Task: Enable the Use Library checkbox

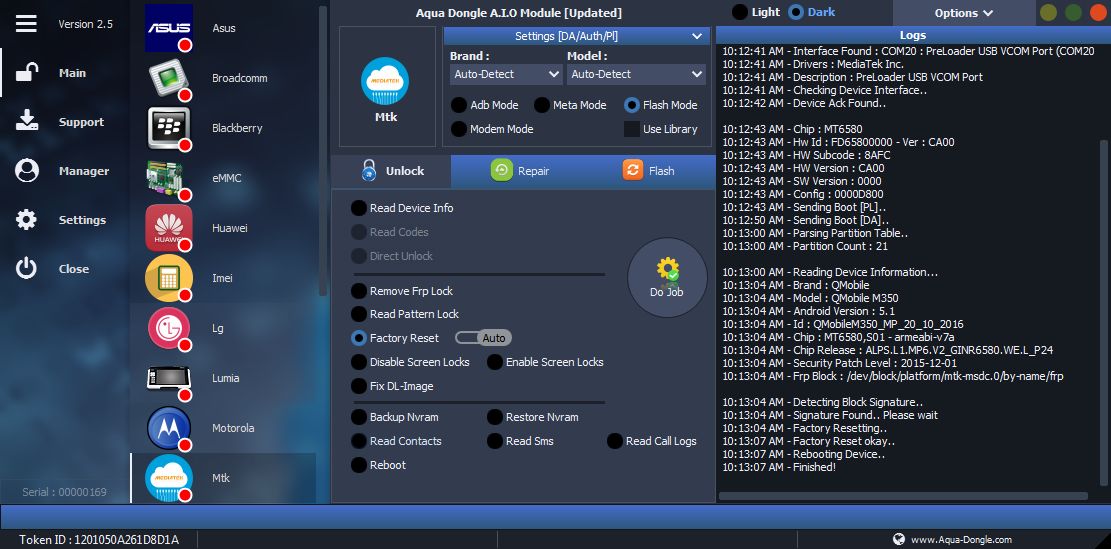Action: point(632,129)
